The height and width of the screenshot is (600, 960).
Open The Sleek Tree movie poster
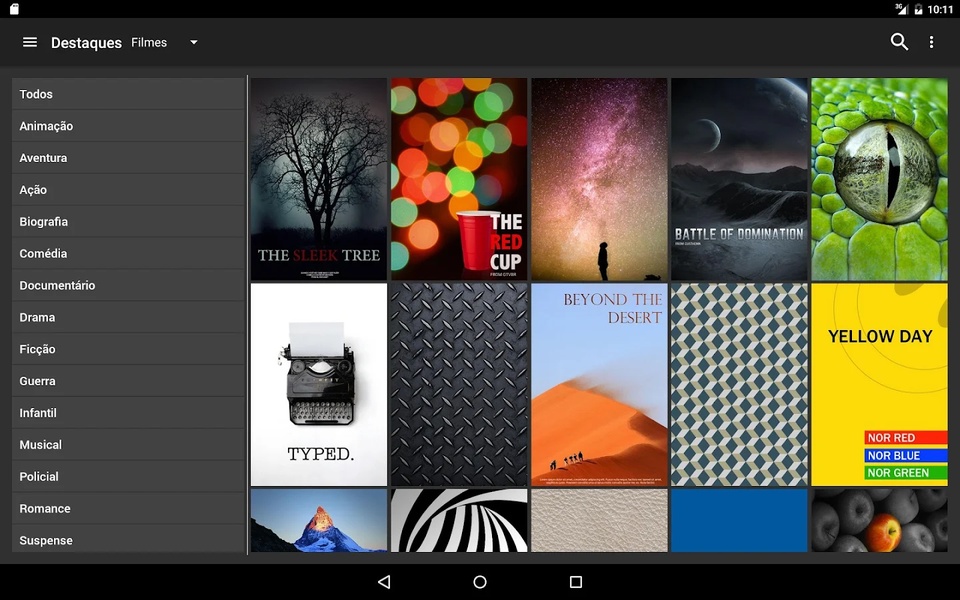click(x=318, y=179)
